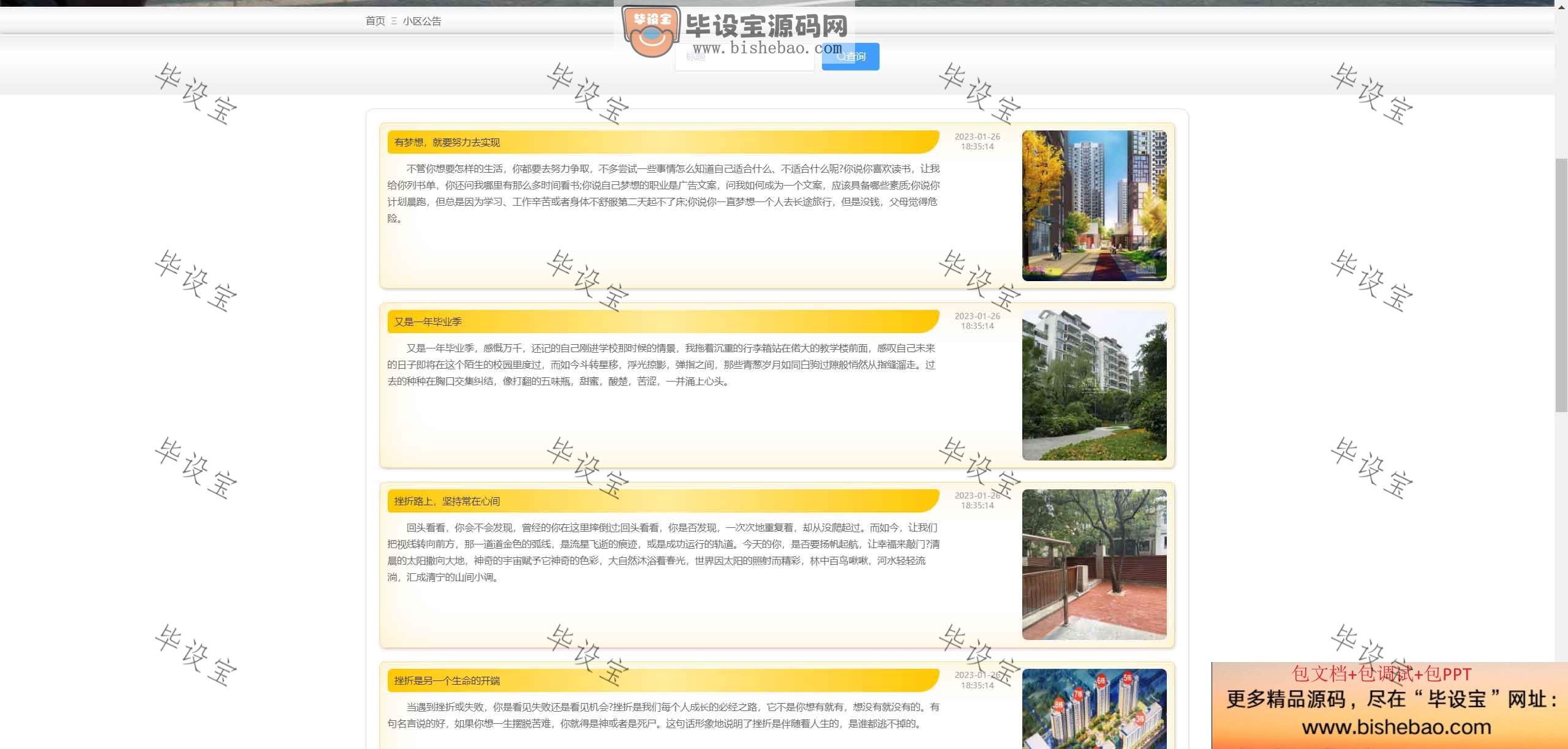Click the paragraph starting 回头看看，你会不会发现
Image resolution: width=1568 pixels, height=749 pixels.
[x=663, y=552]
